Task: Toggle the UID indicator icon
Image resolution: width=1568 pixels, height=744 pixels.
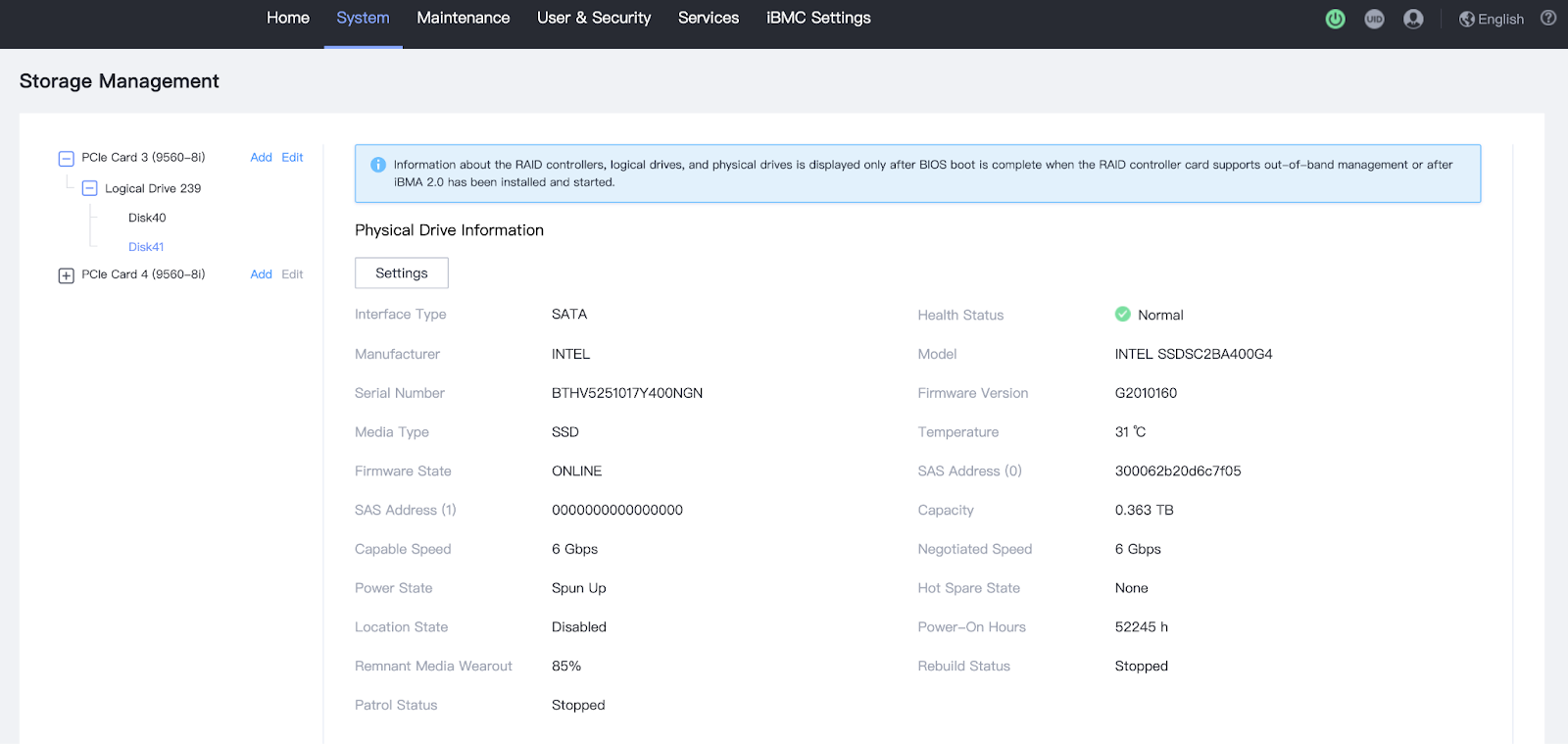Action: point(1374,19)
